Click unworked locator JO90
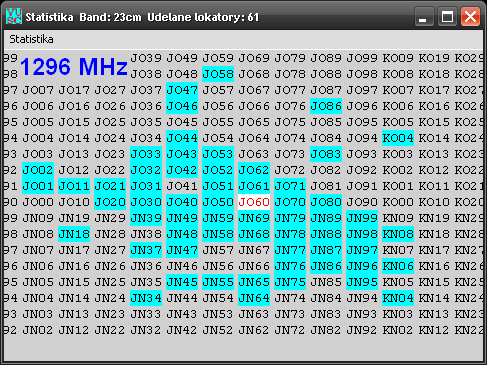 362,202
